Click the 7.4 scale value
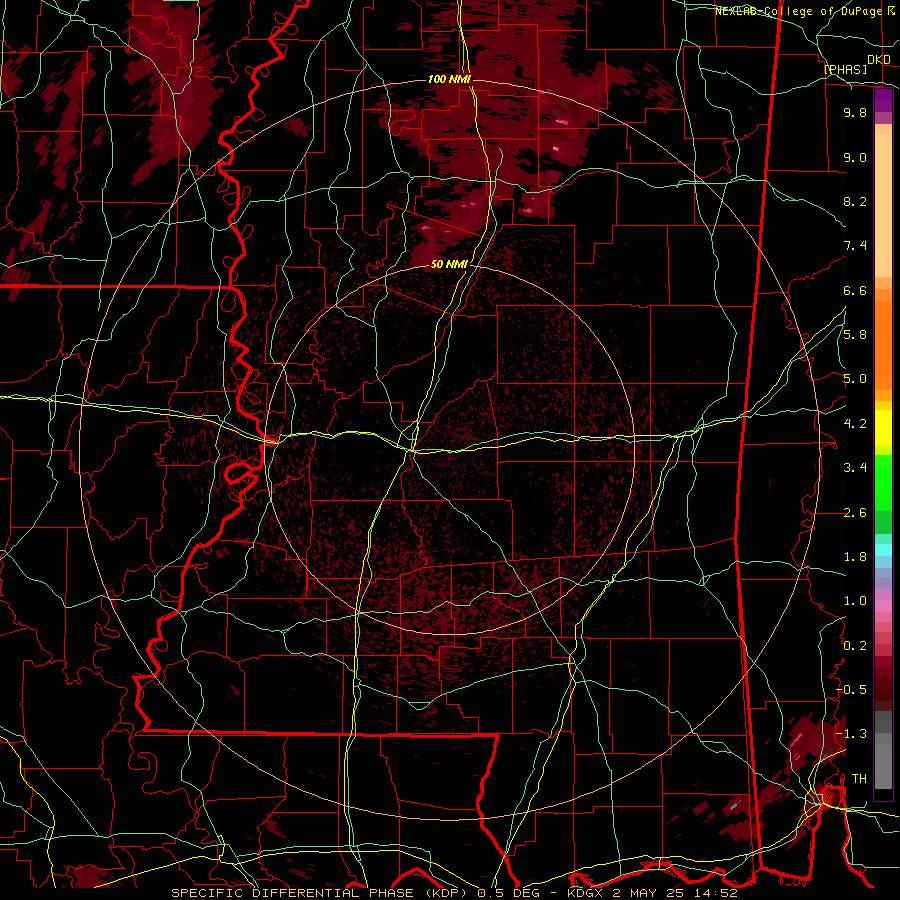This screenshot has height=900, width=900. click(855, 246)
